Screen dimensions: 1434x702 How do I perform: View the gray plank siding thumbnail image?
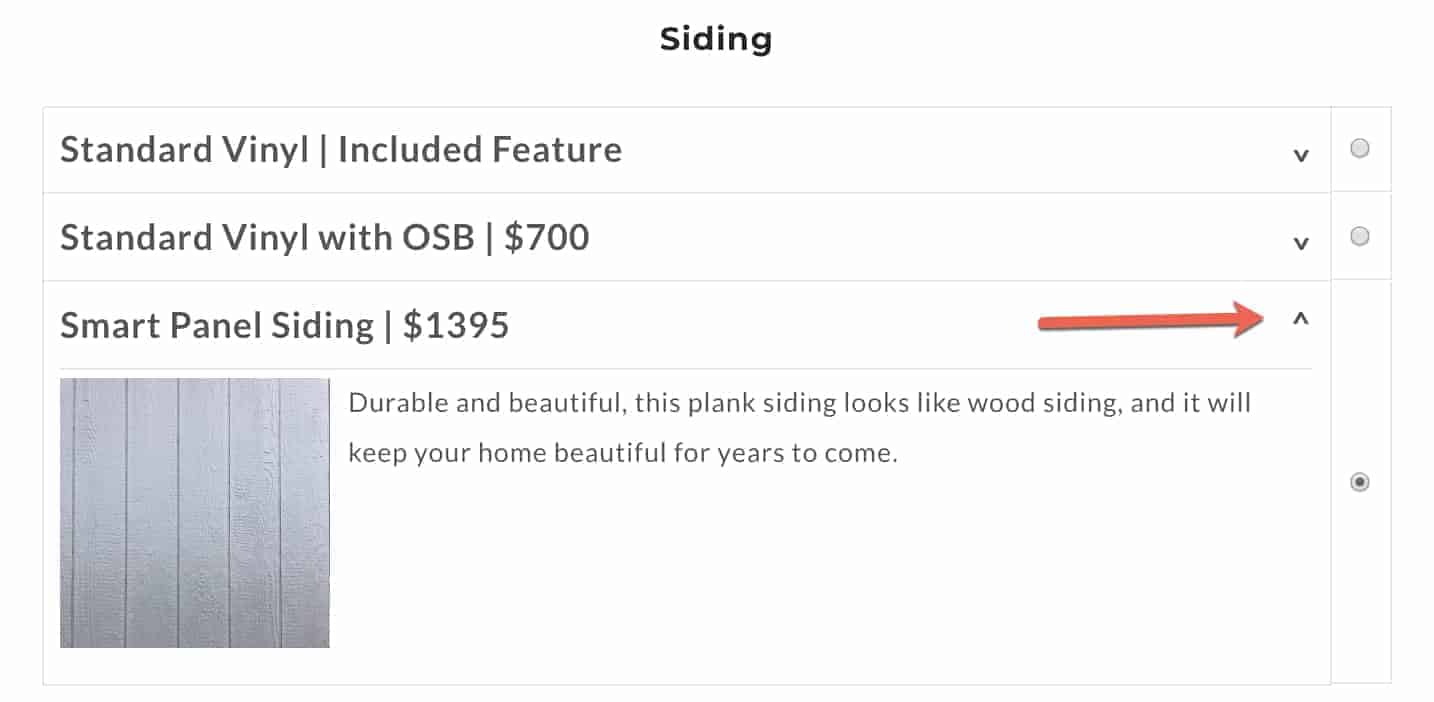click(x=195, y=513)
